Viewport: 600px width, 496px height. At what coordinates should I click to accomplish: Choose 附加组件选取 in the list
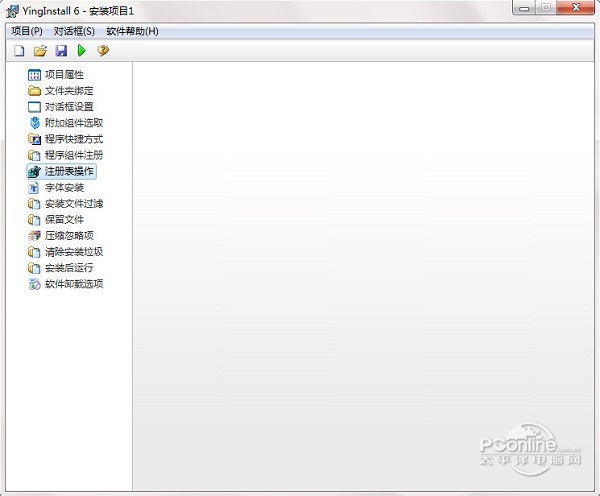[x=74, y=123]
